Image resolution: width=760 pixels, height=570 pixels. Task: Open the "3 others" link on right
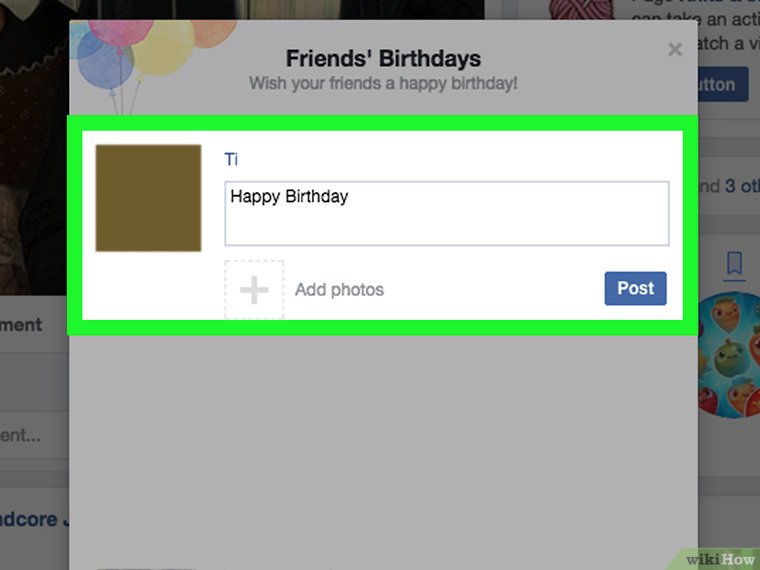tap(742, 186)
